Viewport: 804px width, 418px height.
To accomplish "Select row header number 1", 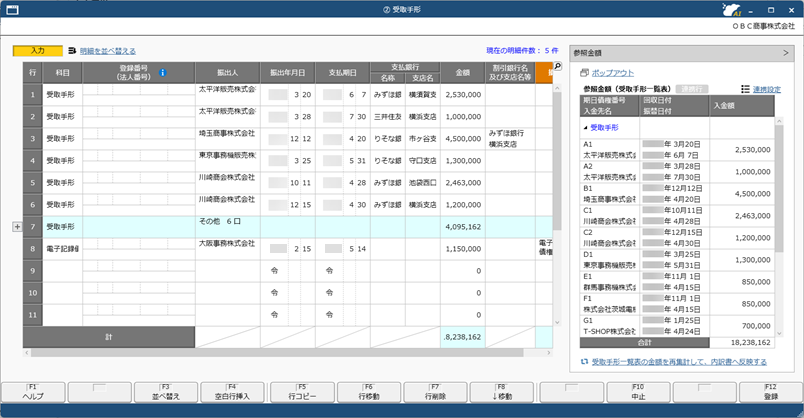I will [x=32, y=94].
